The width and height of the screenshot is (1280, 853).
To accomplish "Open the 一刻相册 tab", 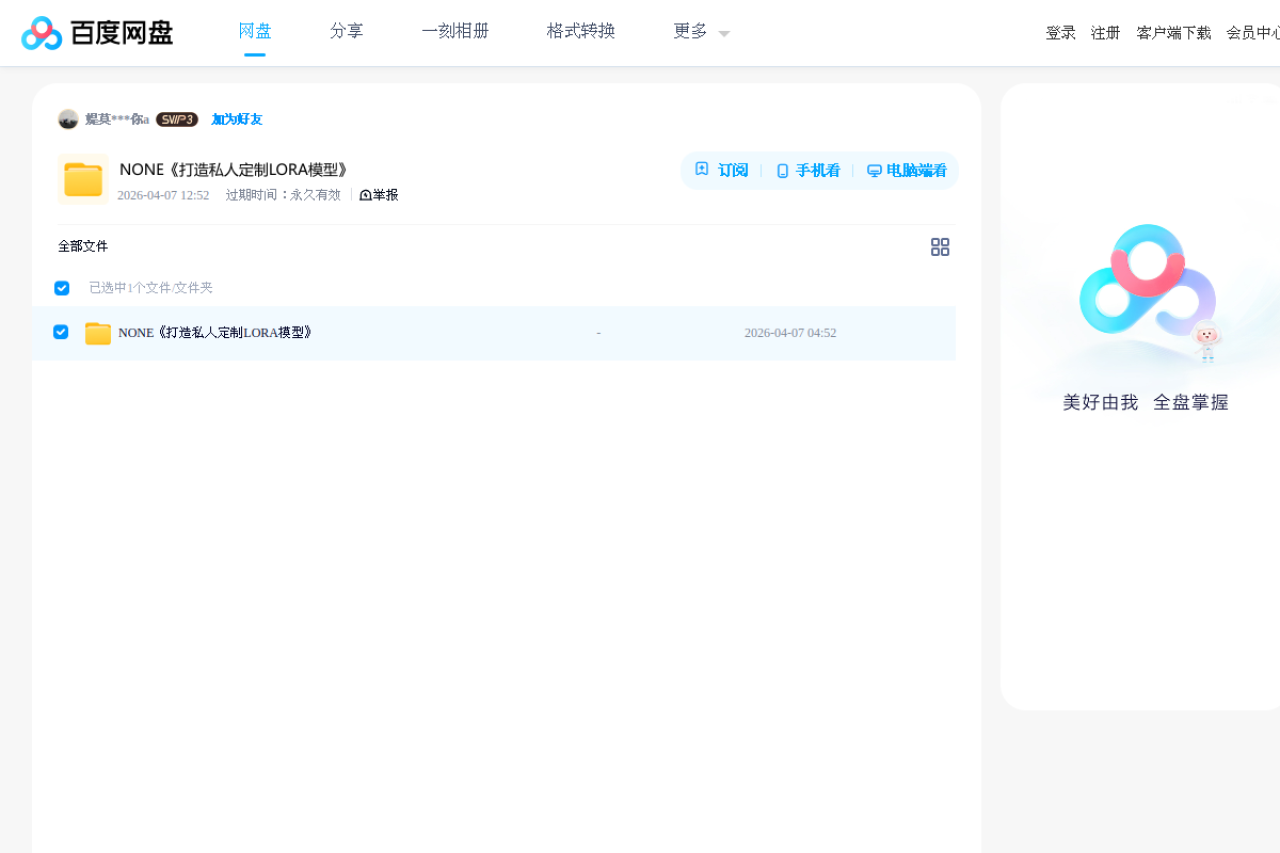I will (x=455, y=30).
